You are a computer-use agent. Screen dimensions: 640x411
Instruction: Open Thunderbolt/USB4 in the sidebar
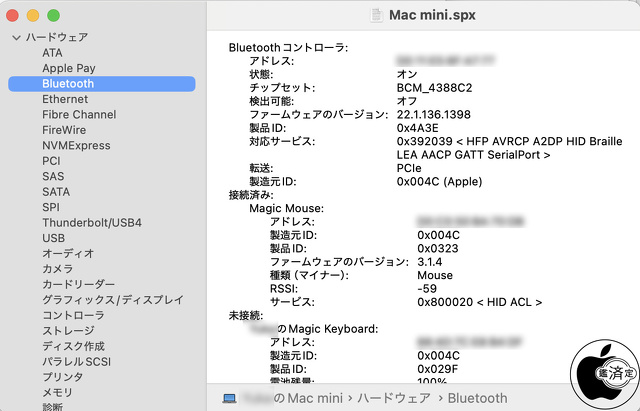[x=92, y=223]
